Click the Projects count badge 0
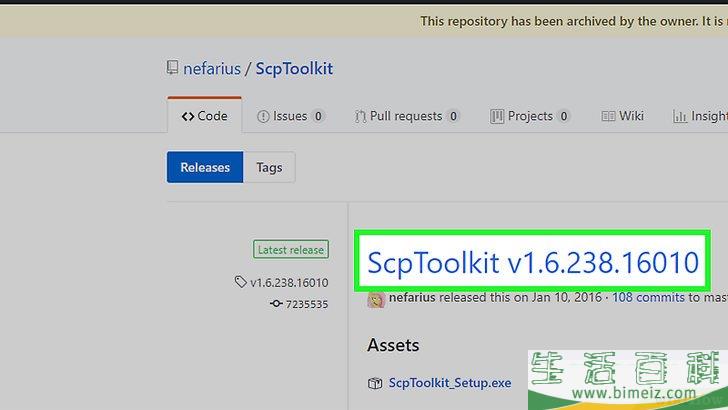728x410 pixels. (564, 116)
